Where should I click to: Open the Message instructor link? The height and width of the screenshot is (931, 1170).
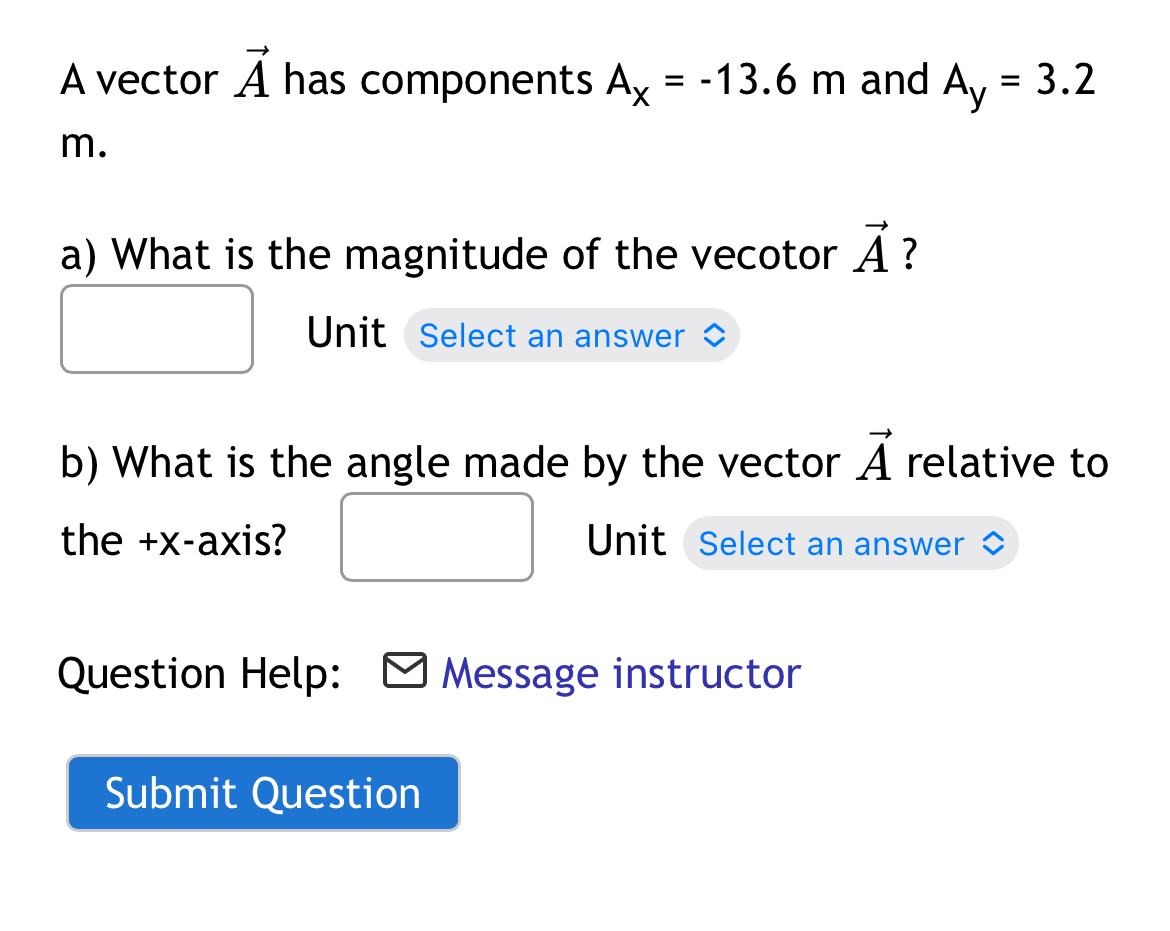pos(618,672)
